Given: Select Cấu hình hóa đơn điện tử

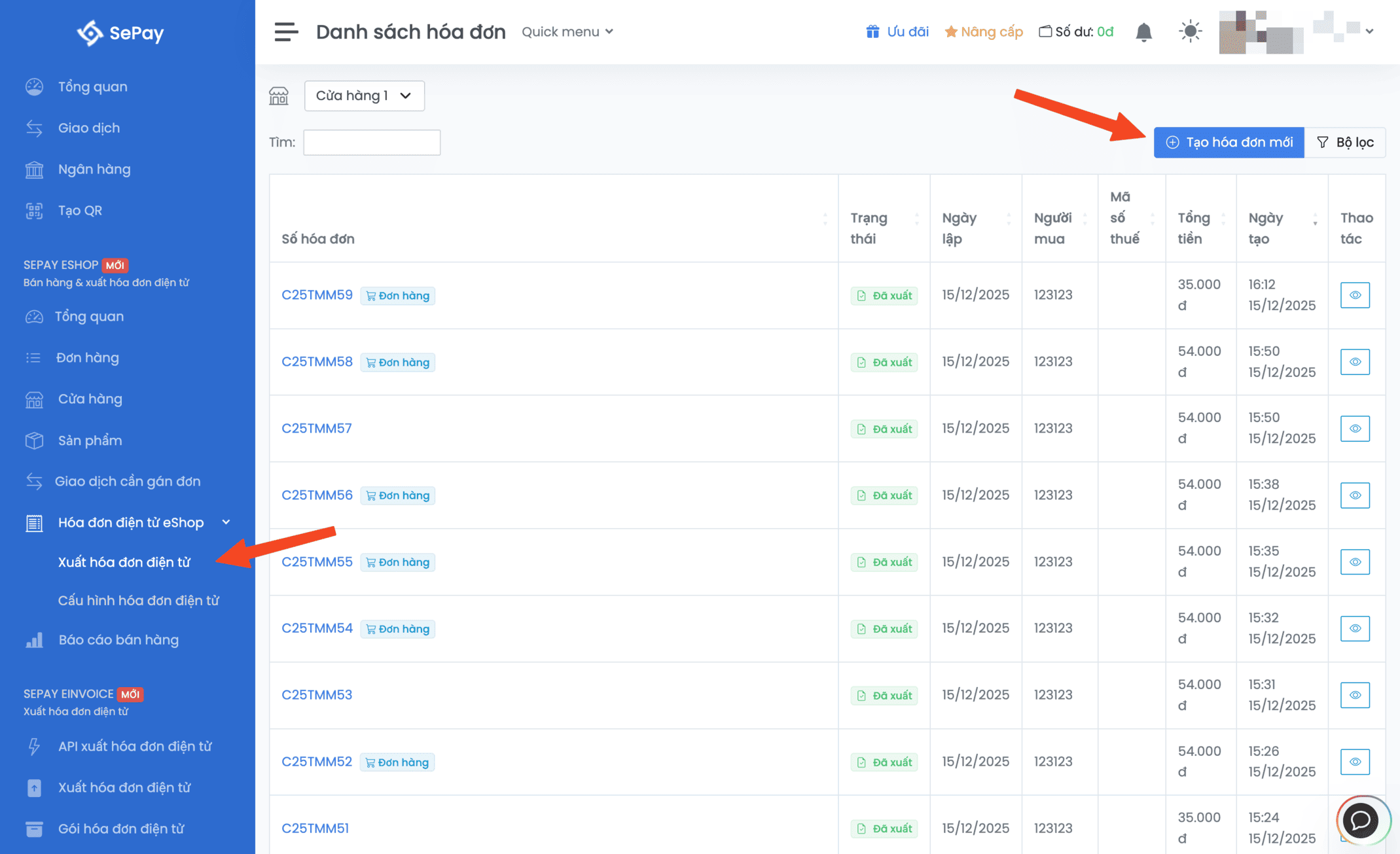Looking at the screenshot, I should [x=138, y=600].
